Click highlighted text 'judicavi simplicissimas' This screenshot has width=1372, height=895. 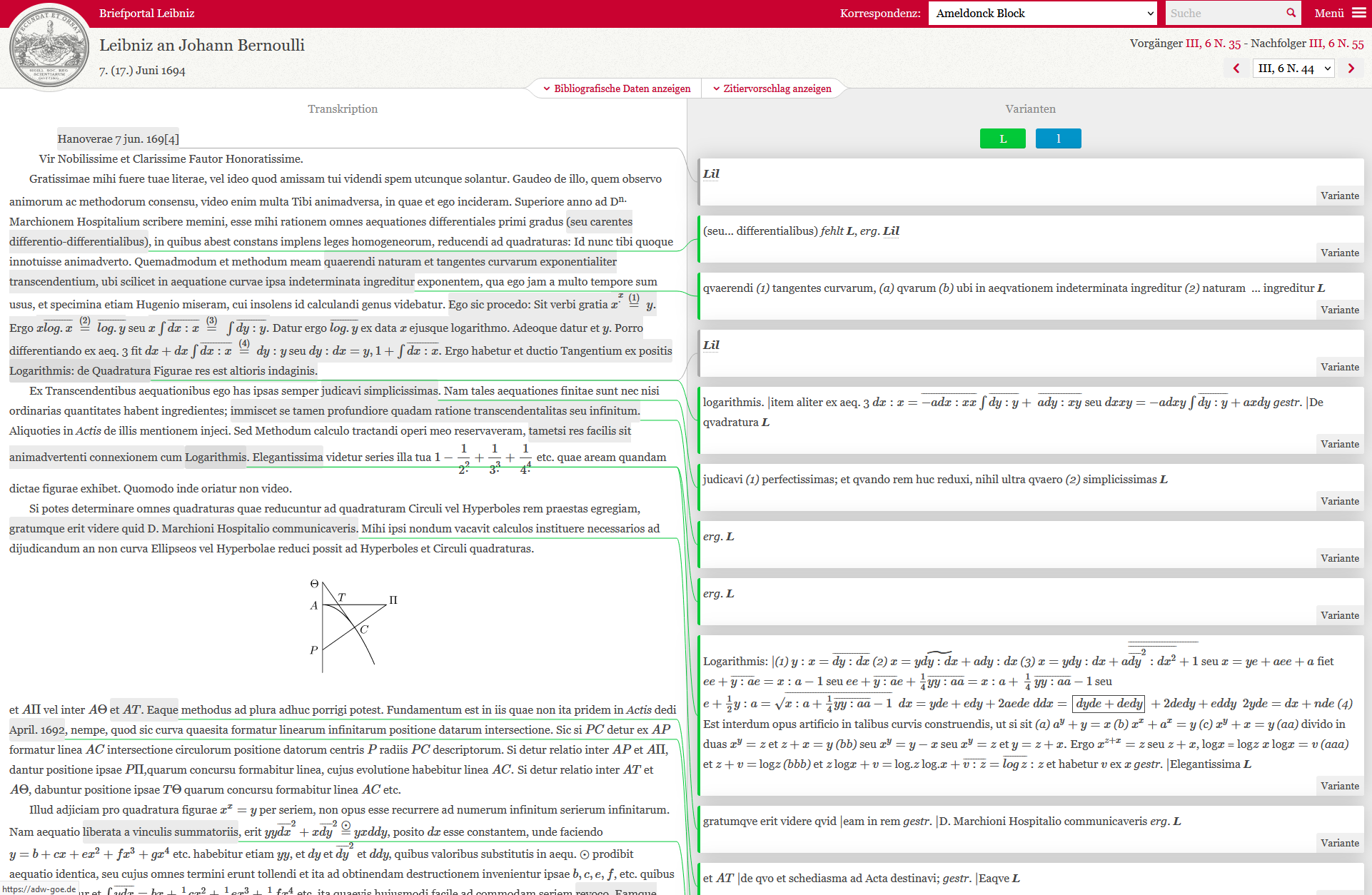[x=380, y=391]
